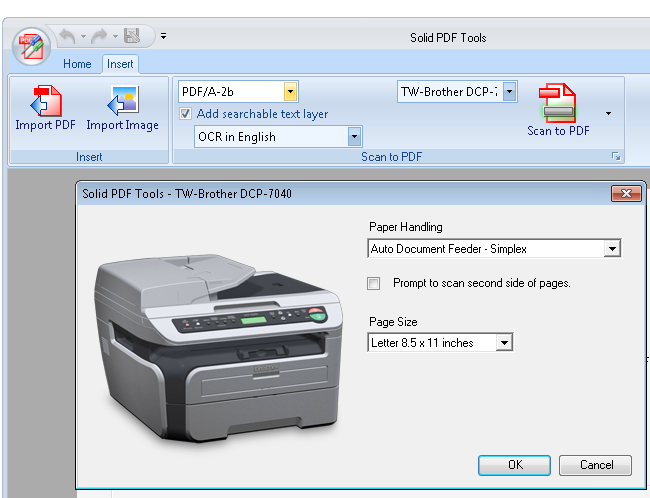The image size is (650, 498).
Task: Open Customize Quick Access Toolbar menu
Action: [164, 36]
